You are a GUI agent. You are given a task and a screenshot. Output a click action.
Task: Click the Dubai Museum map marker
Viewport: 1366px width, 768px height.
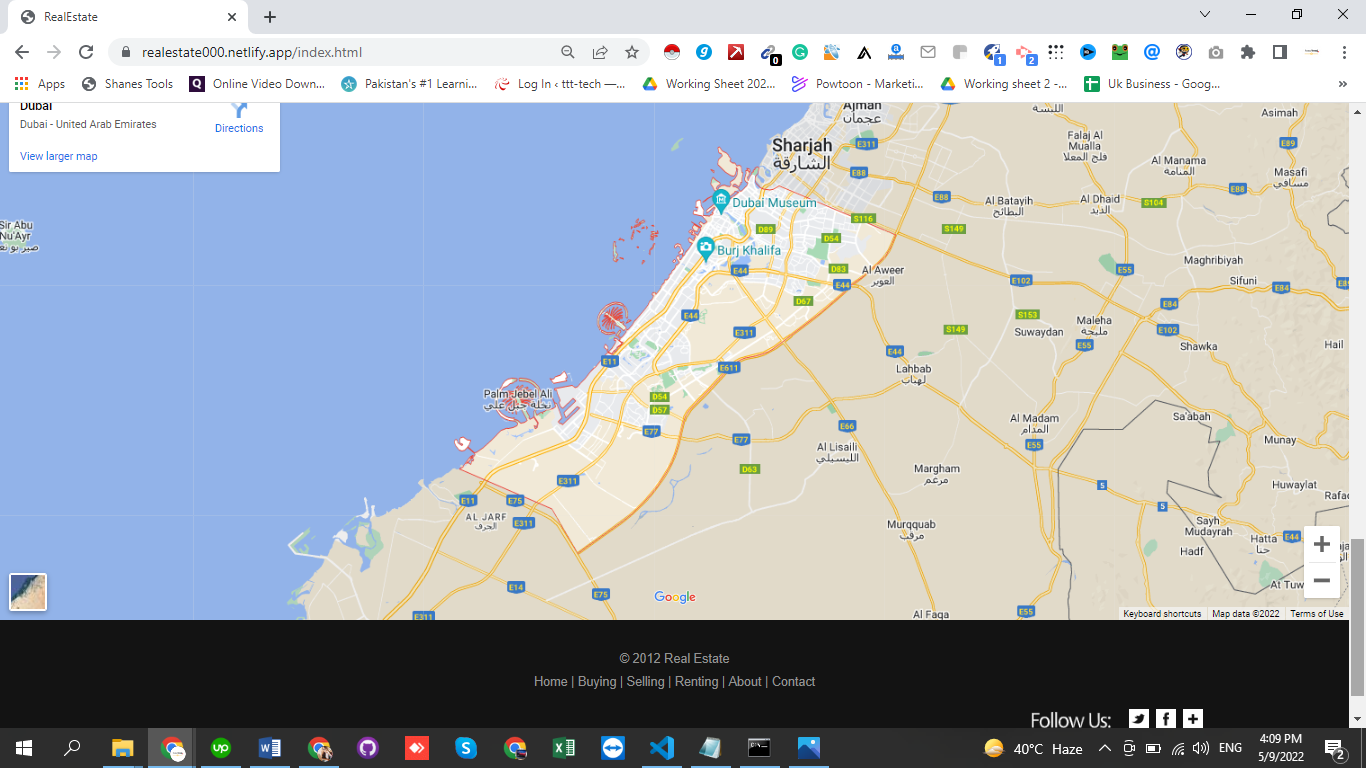tap(721, 201)
